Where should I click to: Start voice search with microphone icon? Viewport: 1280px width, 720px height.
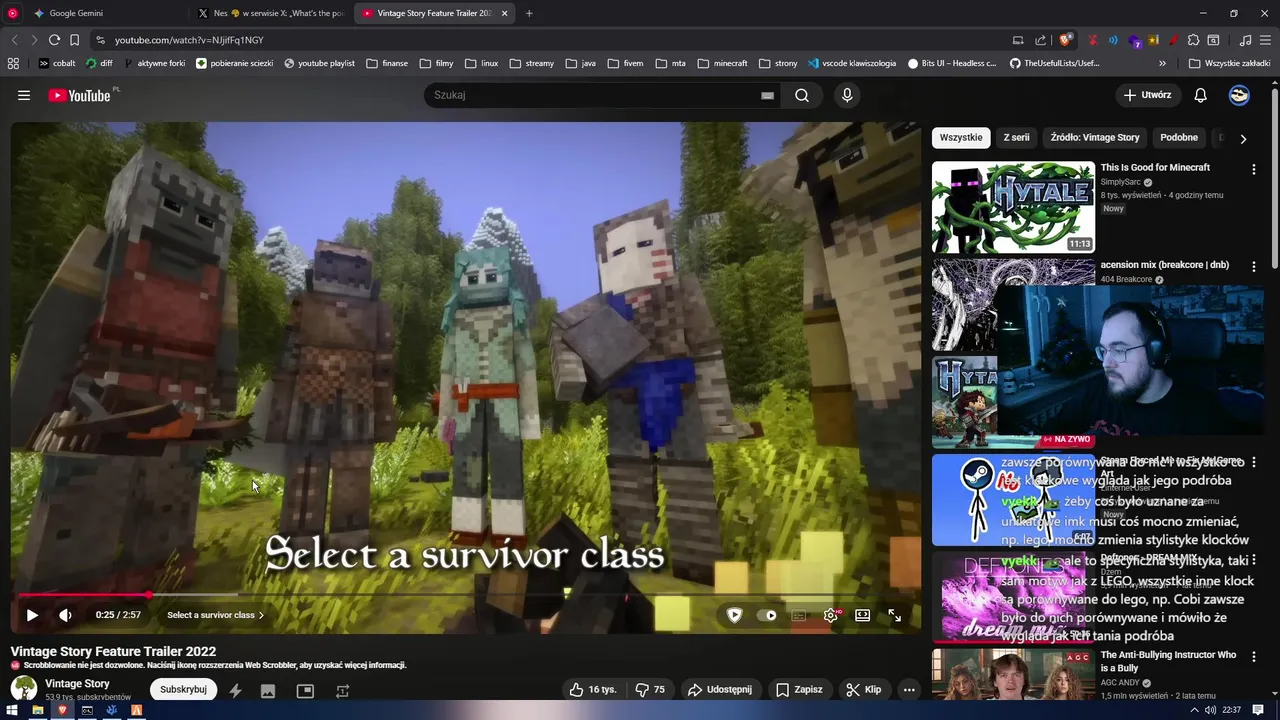coord(847,95)
